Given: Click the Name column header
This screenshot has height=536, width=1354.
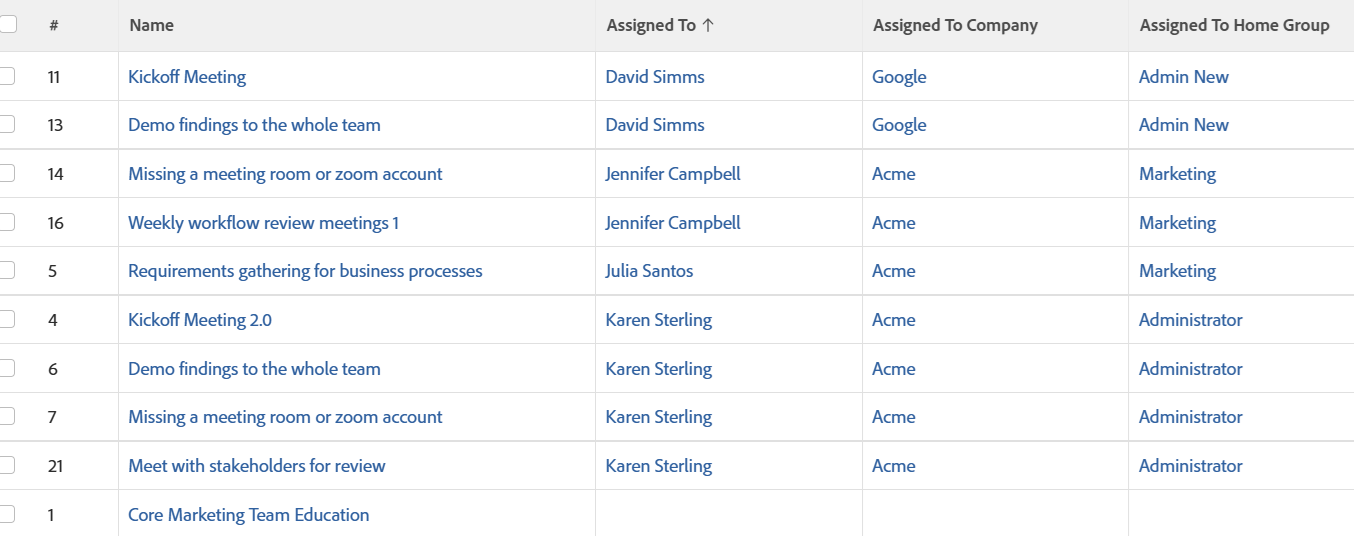Looking at the screenshot, I should 152,25.
